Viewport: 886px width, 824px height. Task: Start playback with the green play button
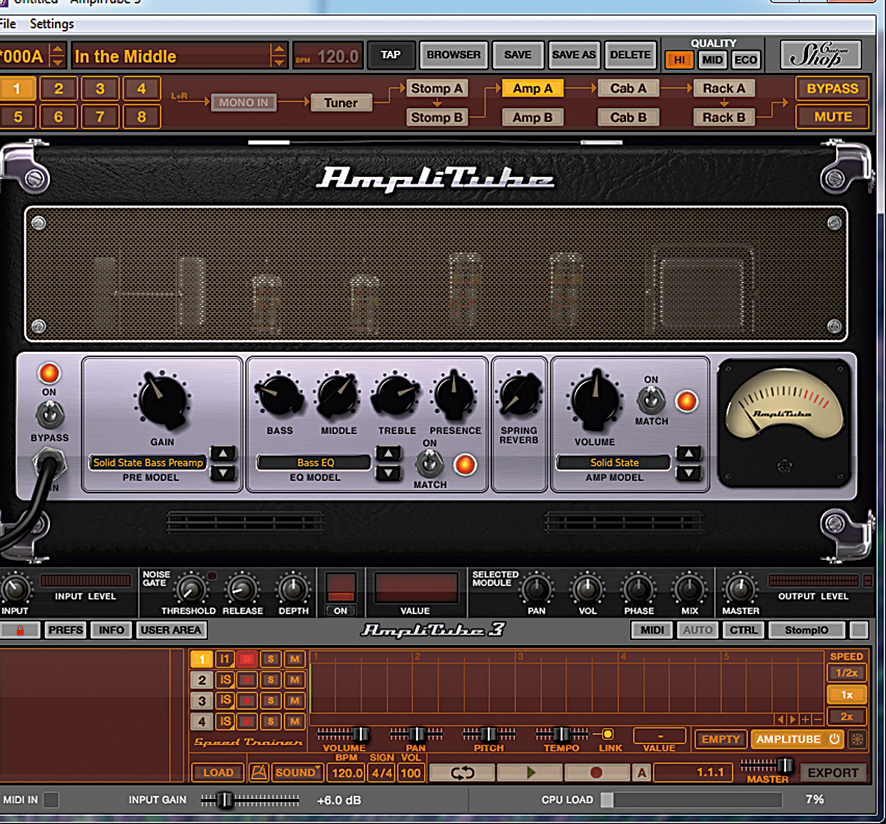click(530, 773)
